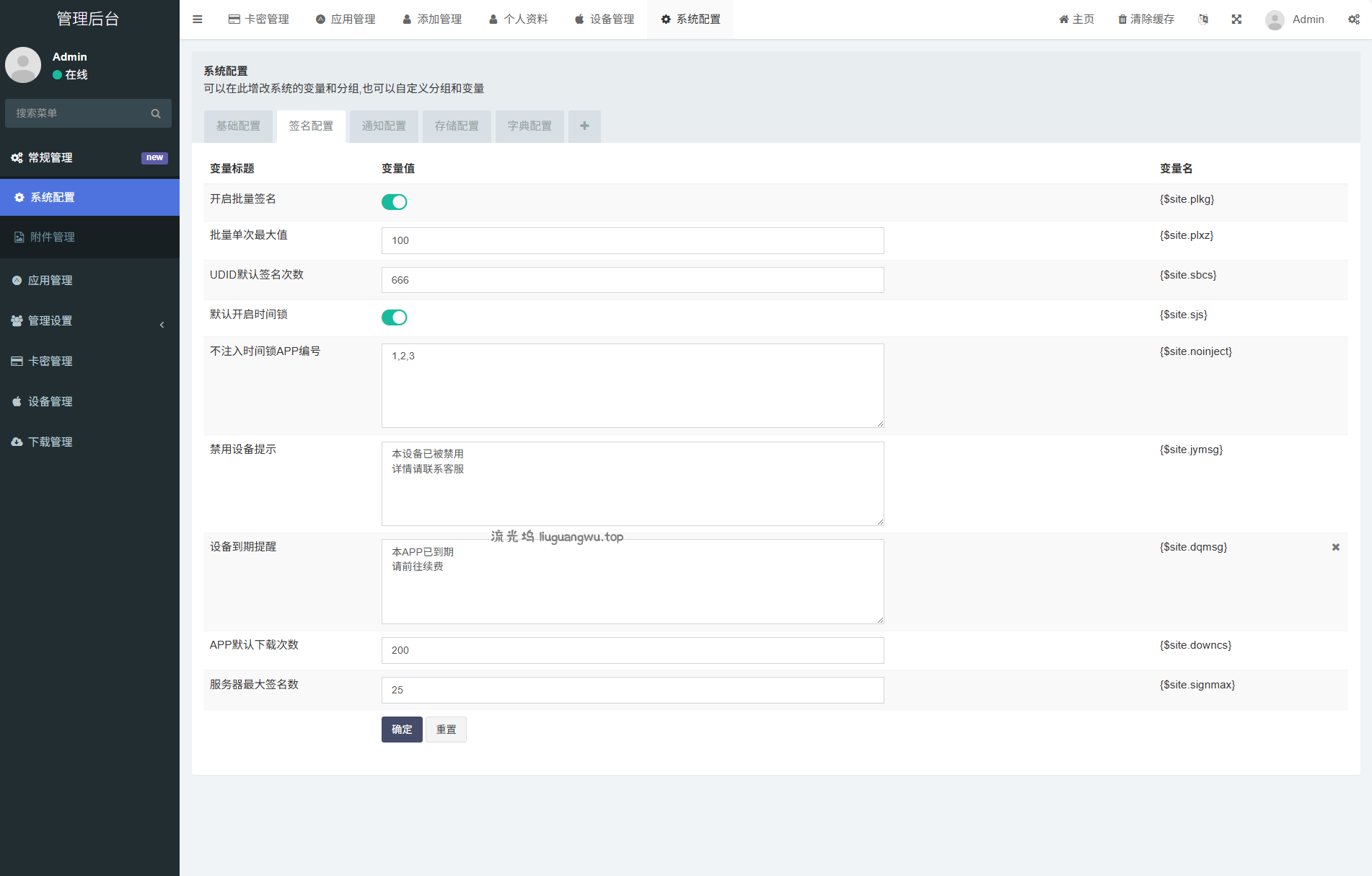Toggle the 默认开启时间锁 switch
This screenshot has width=1372, height=876.
(394, 317)
